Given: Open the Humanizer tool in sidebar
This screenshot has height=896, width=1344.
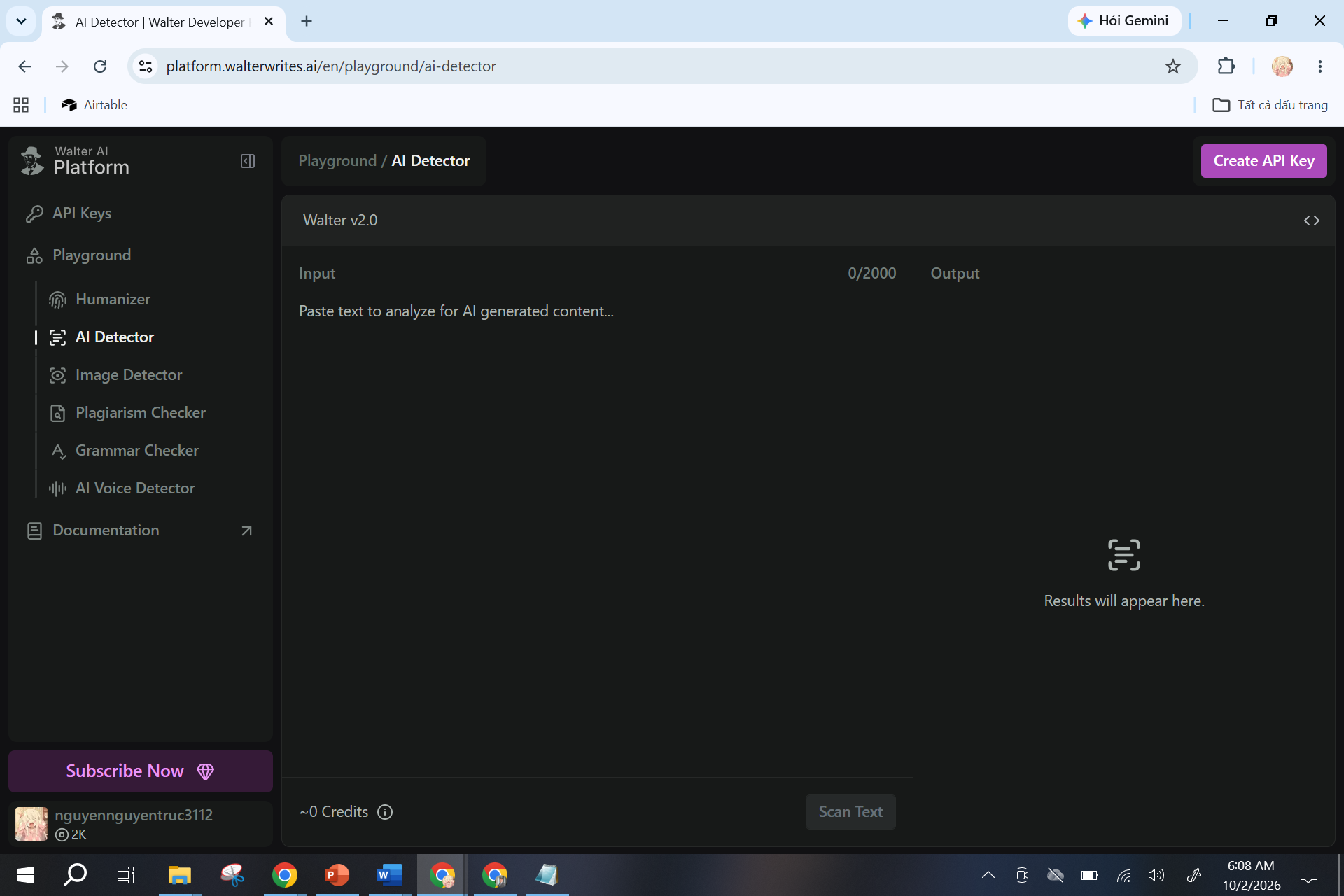Looking at the screenshot, I should (x=113, y=300).
